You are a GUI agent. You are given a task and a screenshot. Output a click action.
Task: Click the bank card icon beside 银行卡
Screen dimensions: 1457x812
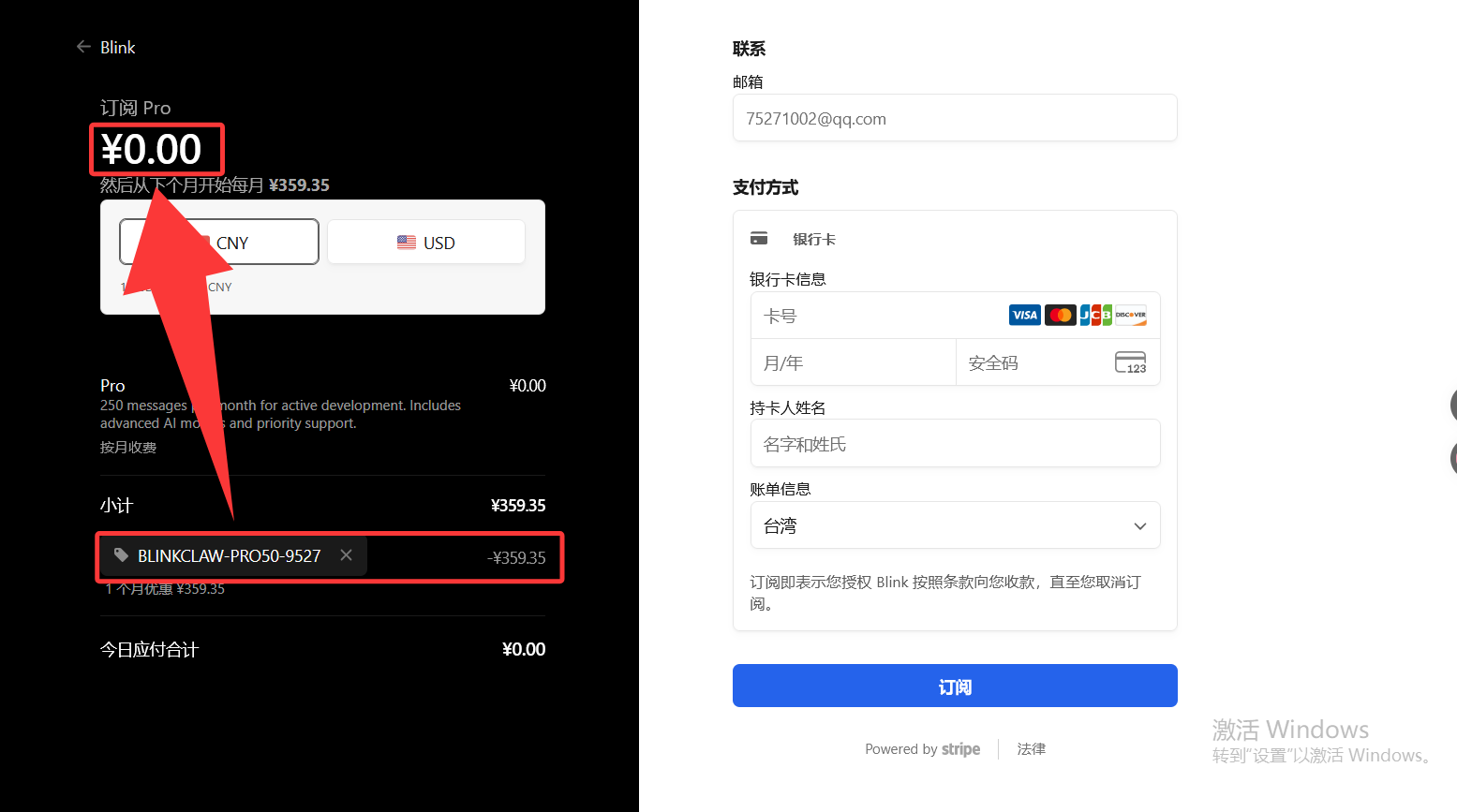point(759,238)
